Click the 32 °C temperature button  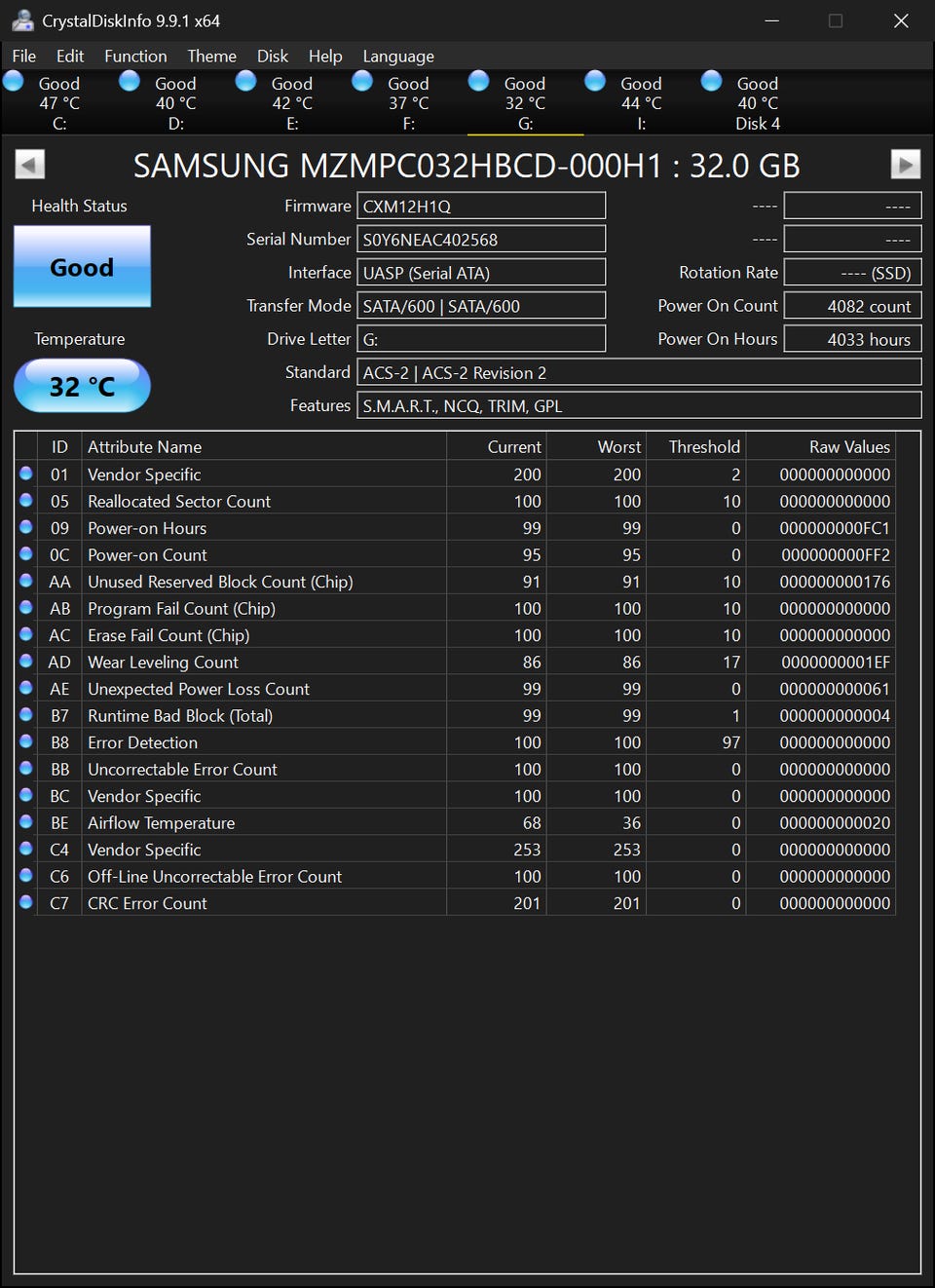[x=82, y=386]
